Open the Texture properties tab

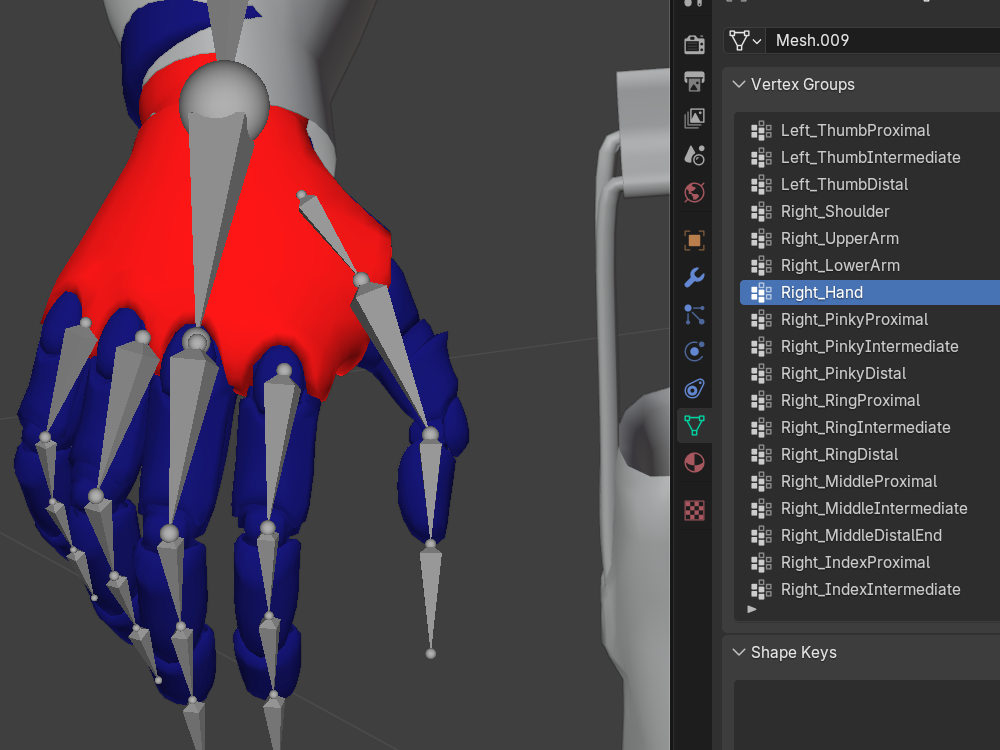coord(694,510)
